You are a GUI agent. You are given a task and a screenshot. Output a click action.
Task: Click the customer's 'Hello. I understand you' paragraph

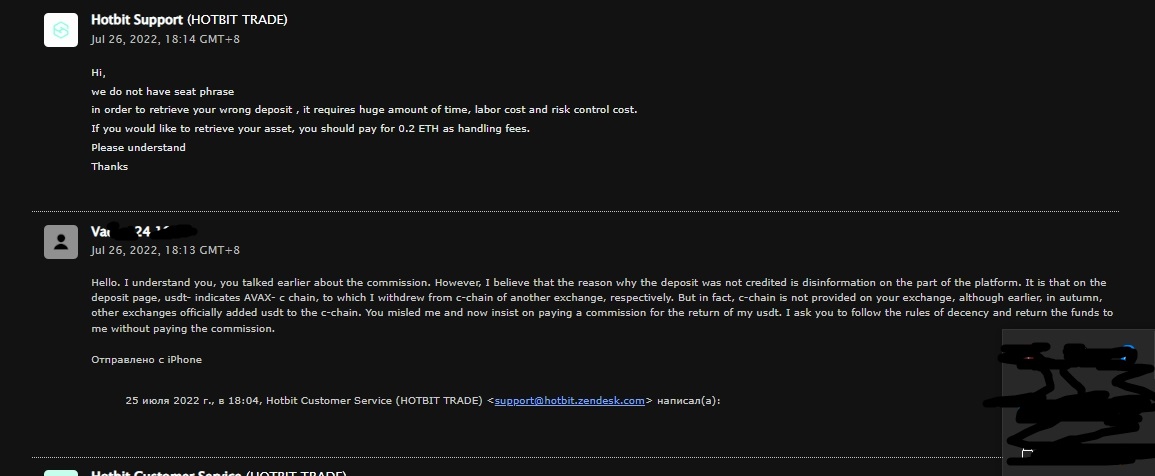click(x=602, y=306)
